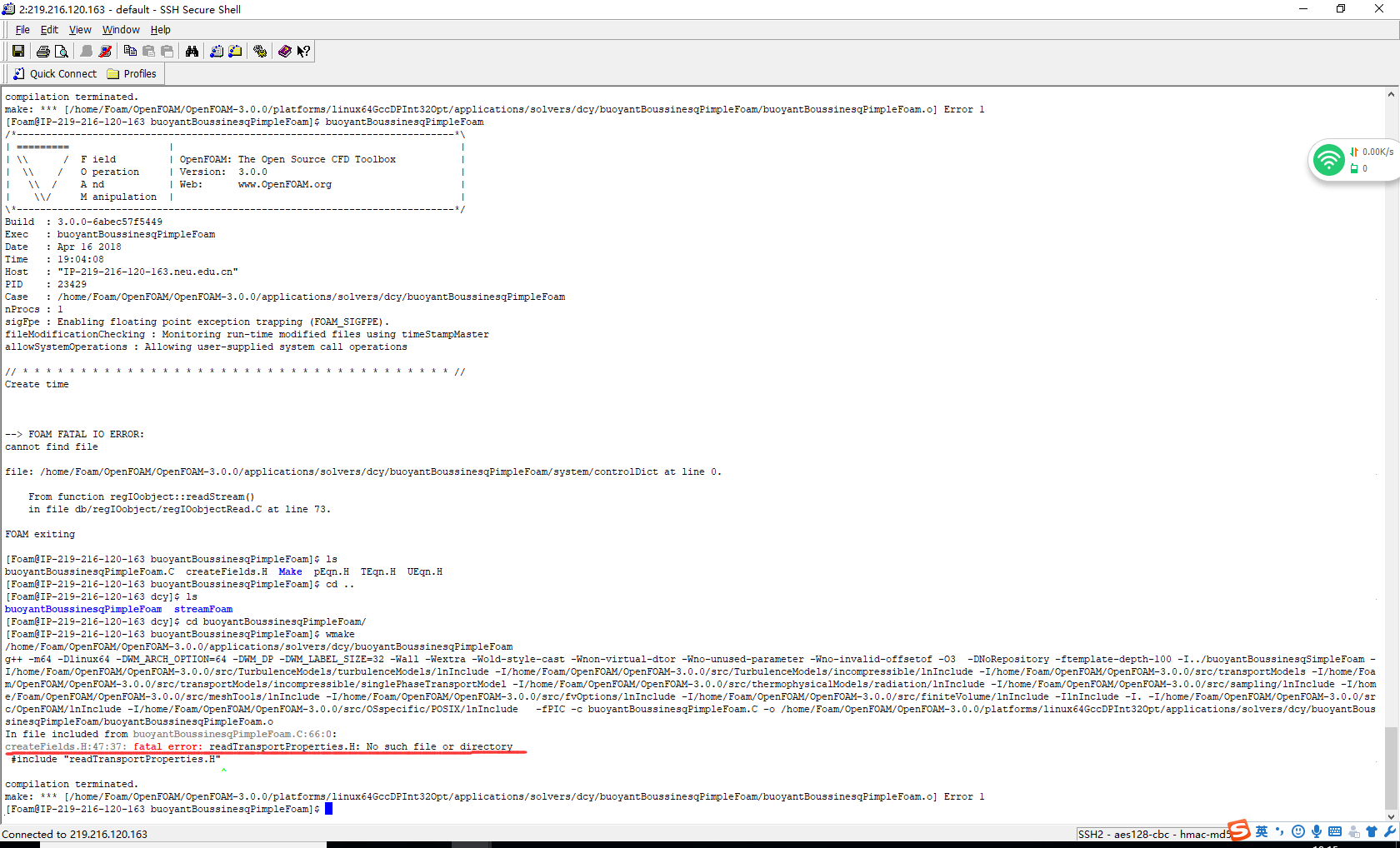
Task: Open Print Preview from the toolbar
Action: point(61,52)
